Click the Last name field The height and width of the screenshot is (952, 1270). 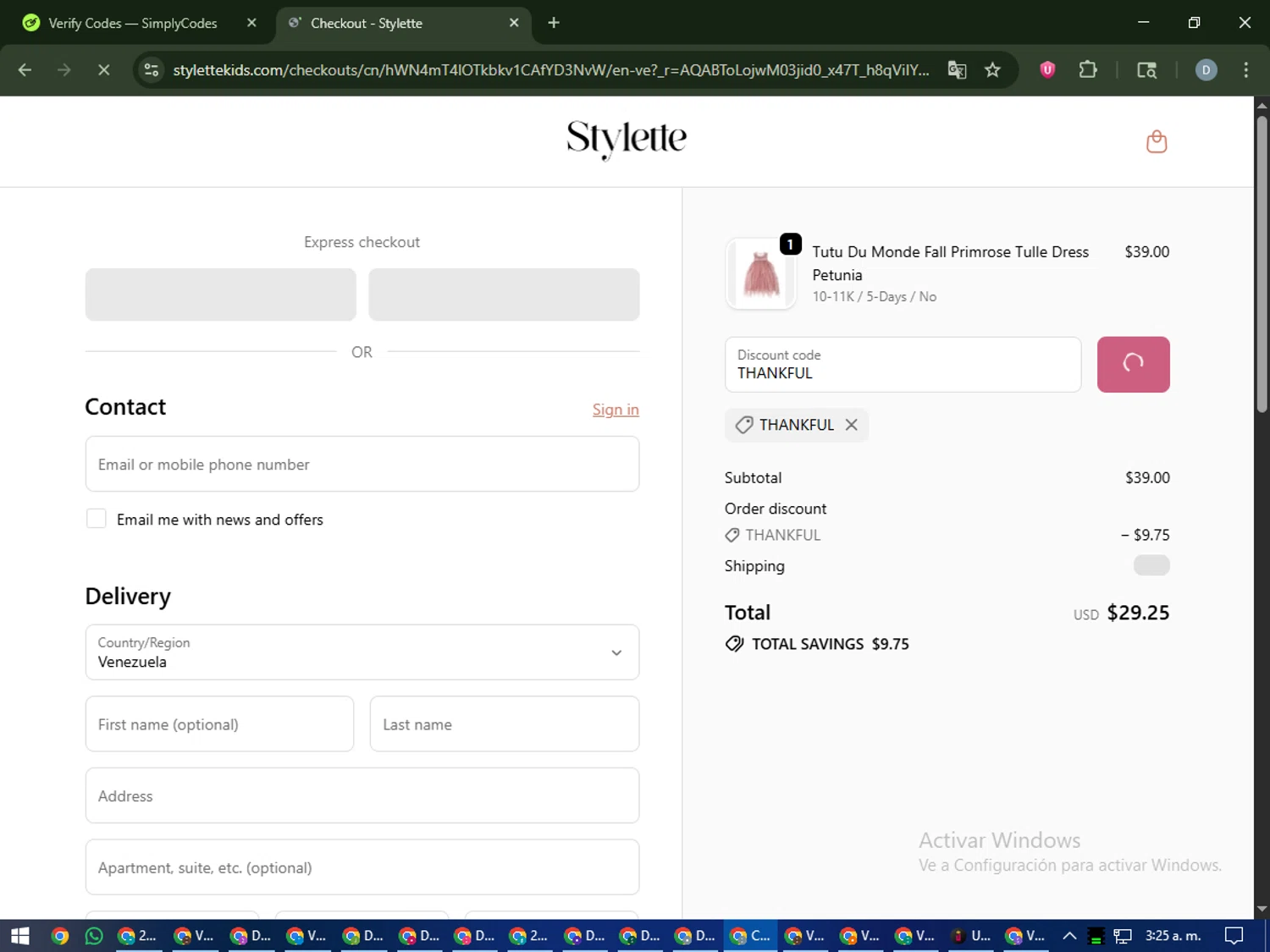tap(505, 724)
